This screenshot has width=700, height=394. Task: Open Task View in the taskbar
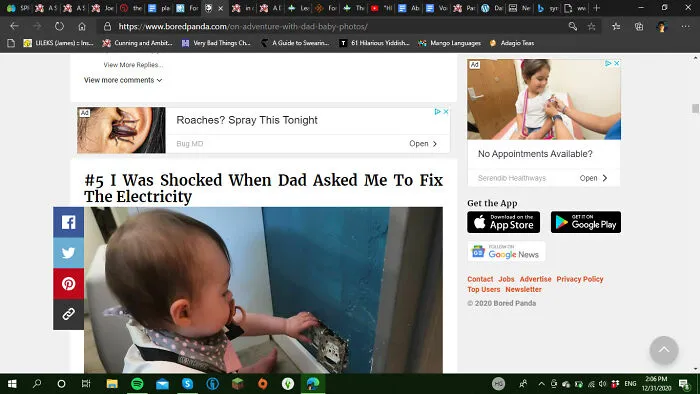tap(86, 384)
